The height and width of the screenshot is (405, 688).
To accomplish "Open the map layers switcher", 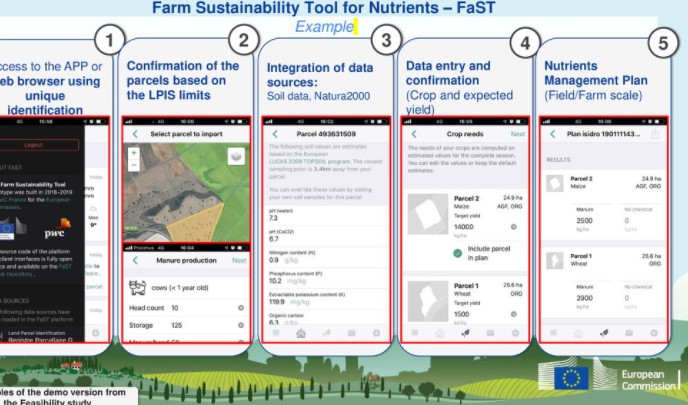I will [236, 155].
